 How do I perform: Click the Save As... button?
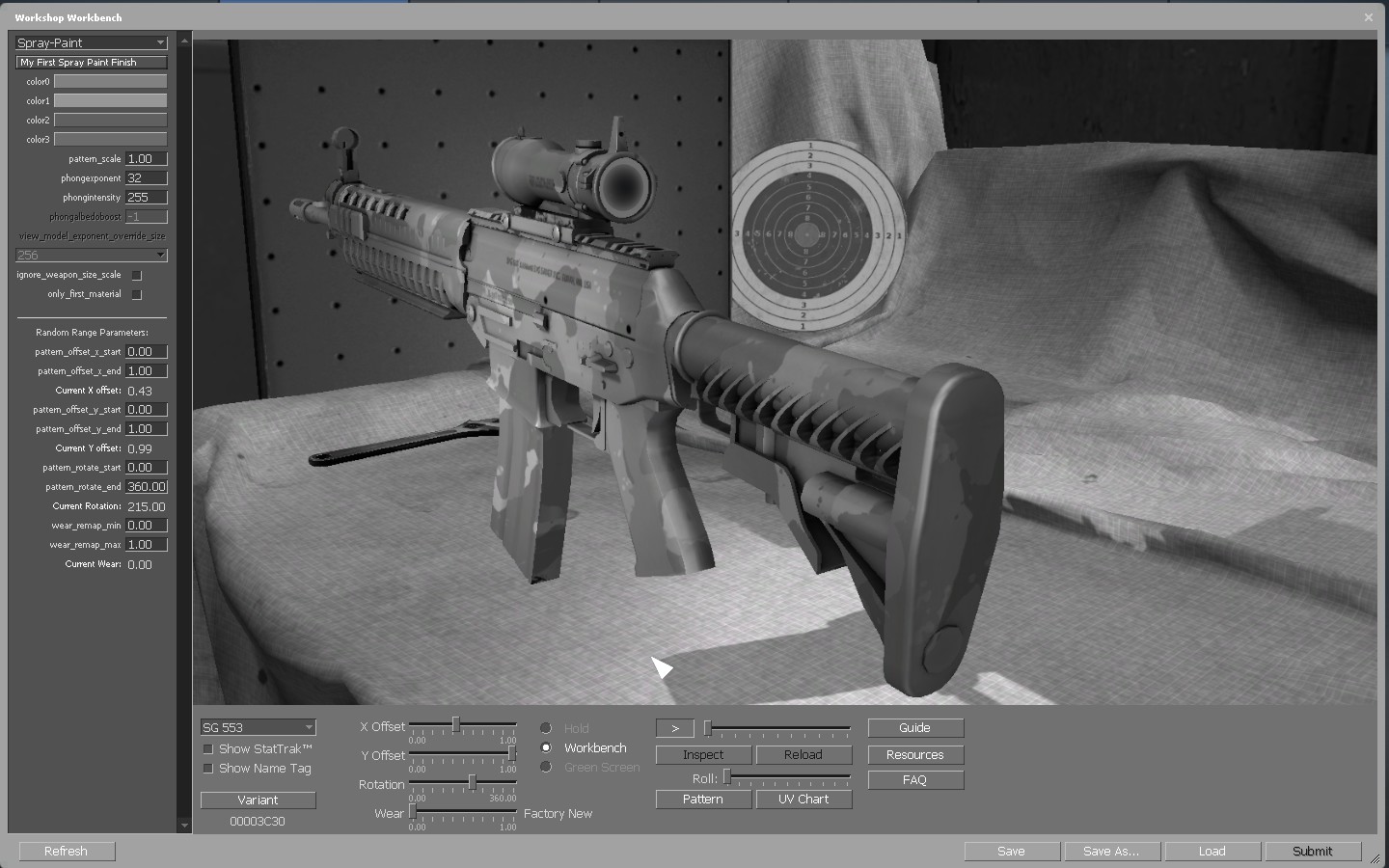click(1112, 852)
